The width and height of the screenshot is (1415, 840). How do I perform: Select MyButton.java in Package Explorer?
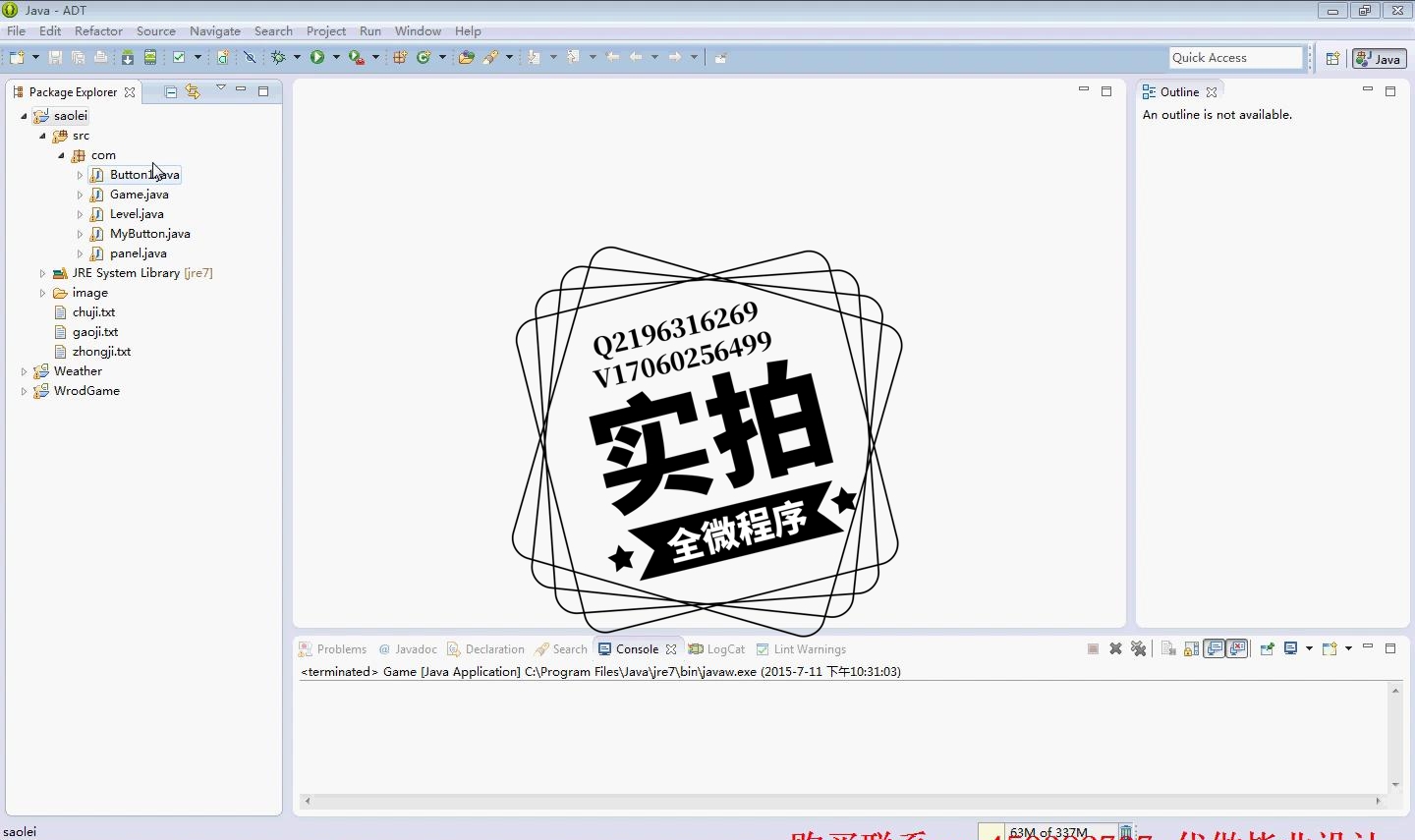pos(149,234)
